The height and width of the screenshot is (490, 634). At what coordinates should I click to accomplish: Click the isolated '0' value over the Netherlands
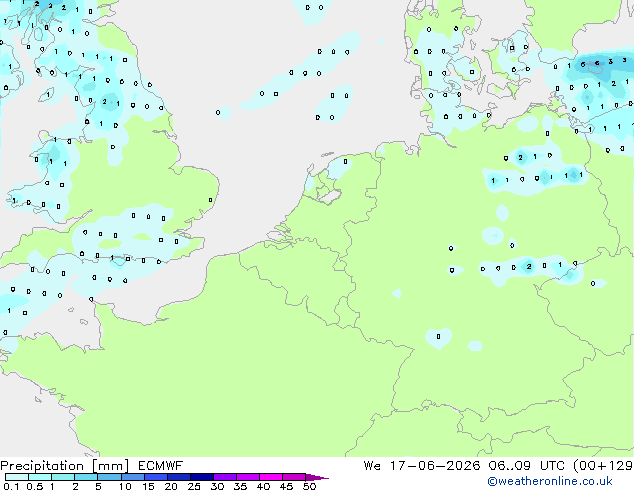coord(345,162)
